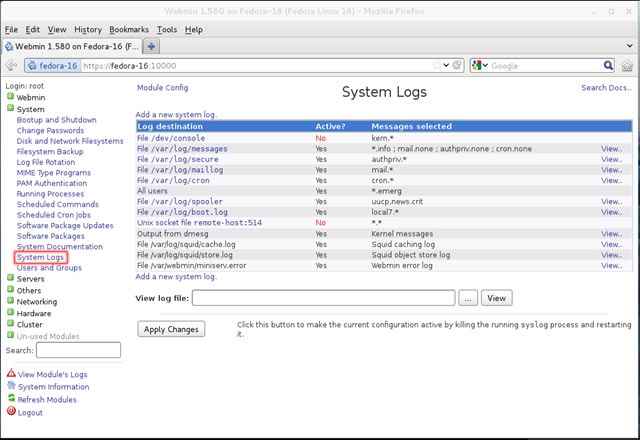Open the All users log entry
Screen dimensions: 640x440
152,191
